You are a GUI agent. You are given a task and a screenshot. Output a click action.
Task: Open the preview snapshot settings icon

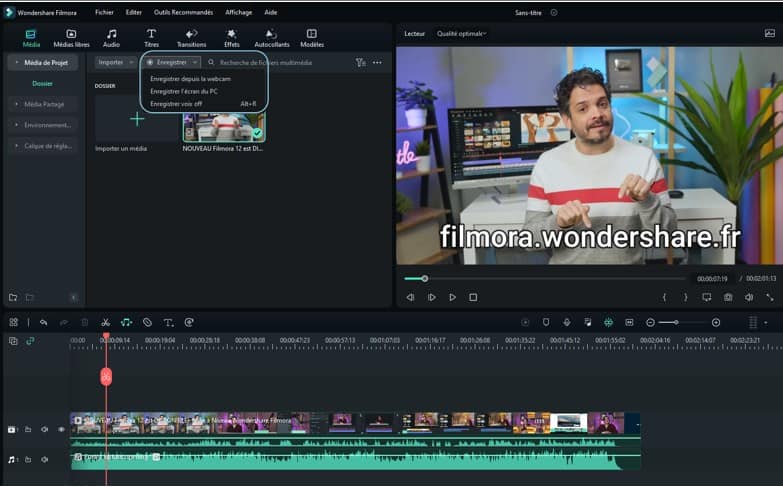(x=770, y=33)
